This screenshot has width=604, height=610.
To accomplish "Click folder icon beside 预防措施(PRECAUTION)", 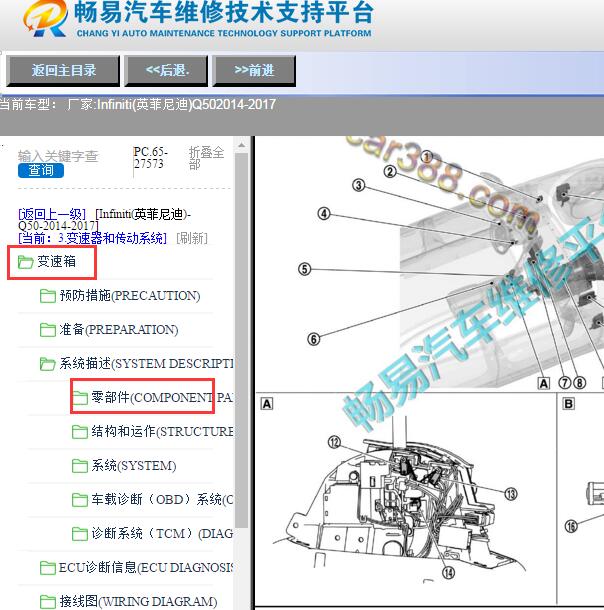I will tap(48, 296).
